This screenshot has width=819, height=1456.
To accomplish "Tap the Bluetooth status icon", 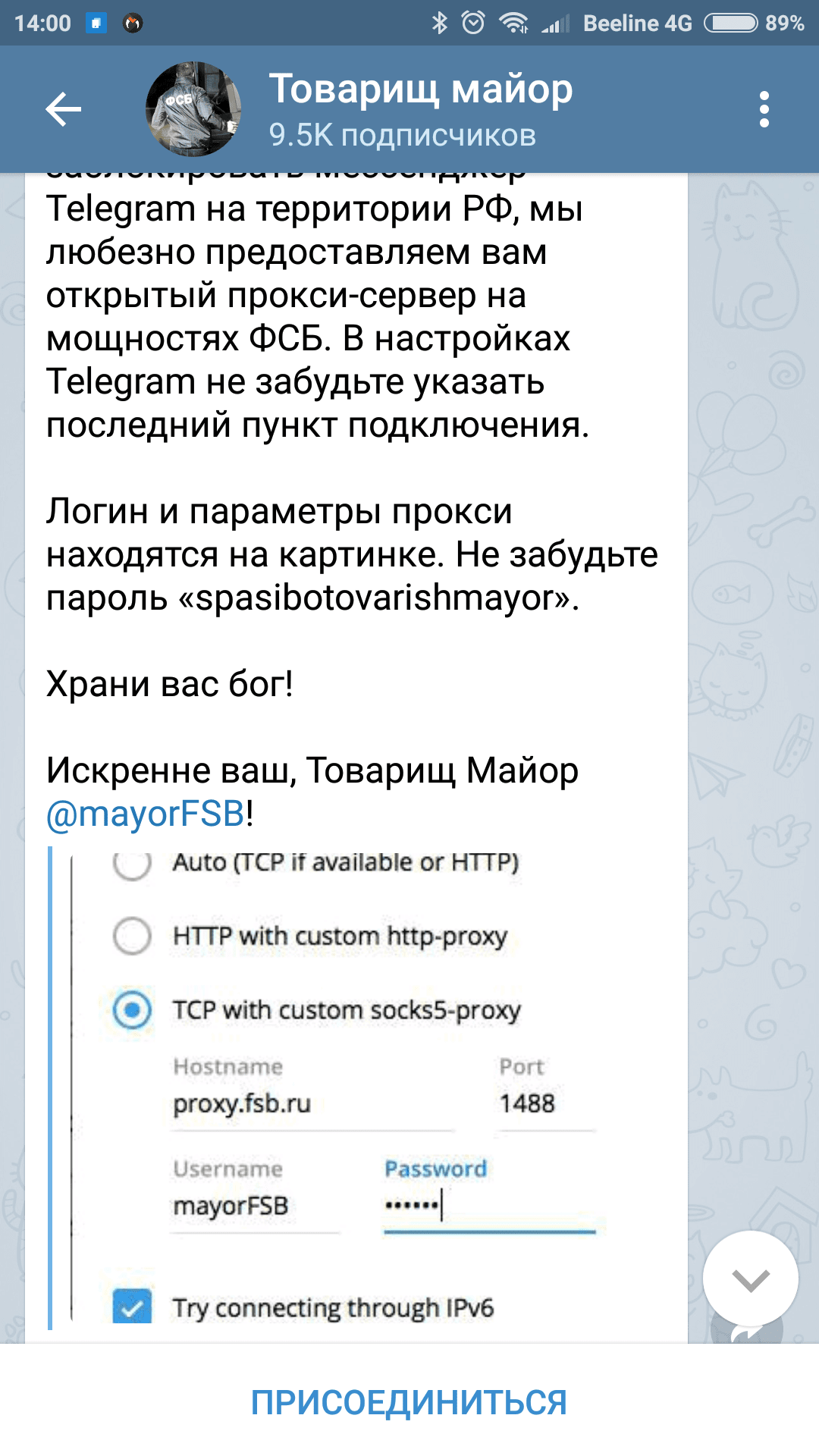I will (x=439, y=23).
